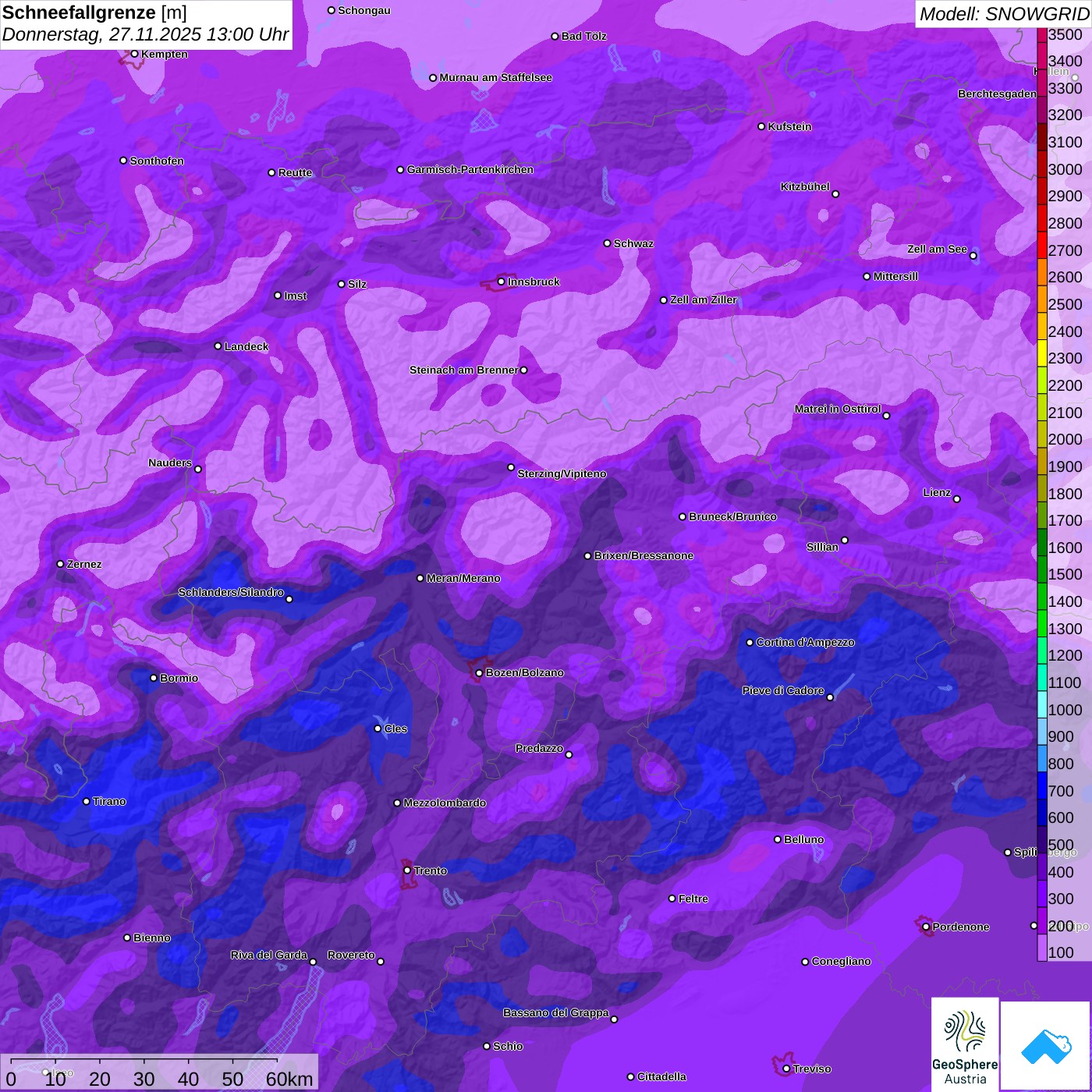
Task: Click the Innsbruck city marker
Action: pyautogui.click(x=502, y=282)
